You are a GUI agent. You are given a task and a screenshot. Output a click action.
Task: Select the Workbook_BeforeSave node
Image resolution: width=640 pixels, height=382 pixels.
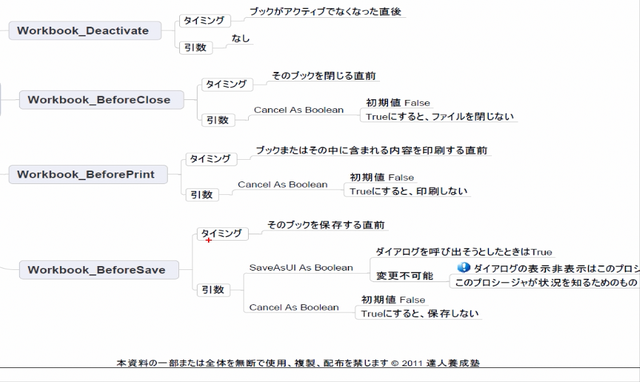(x=99, y=270)
